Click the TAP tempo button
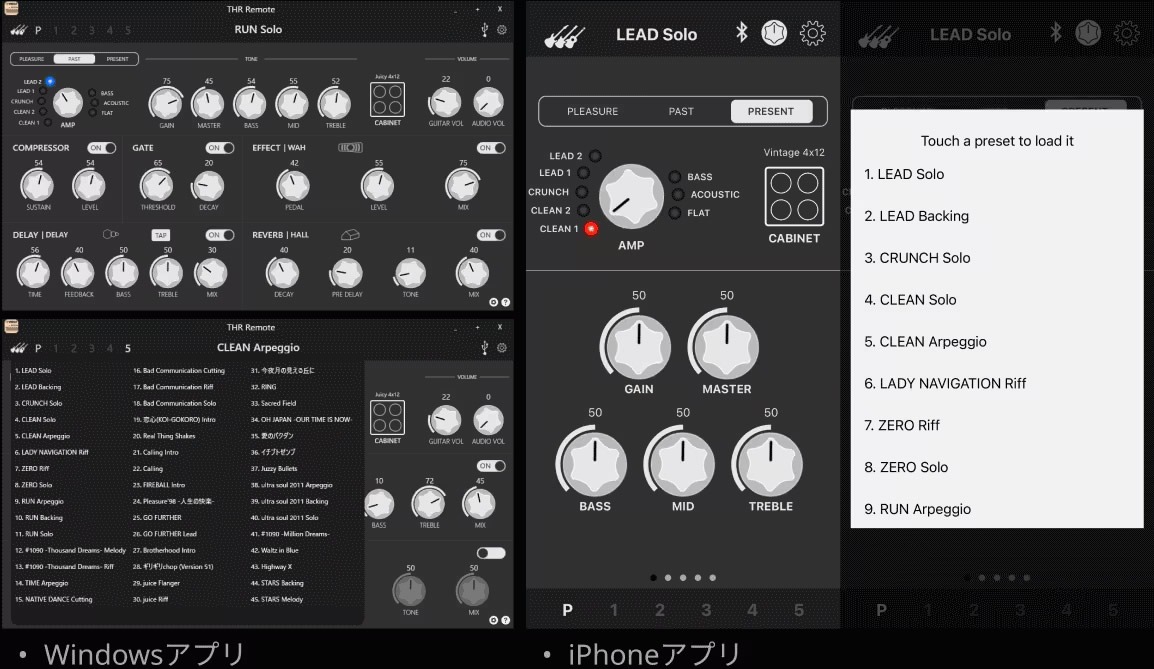This screenshot has height=669, width=1154. tap(160, 235)
